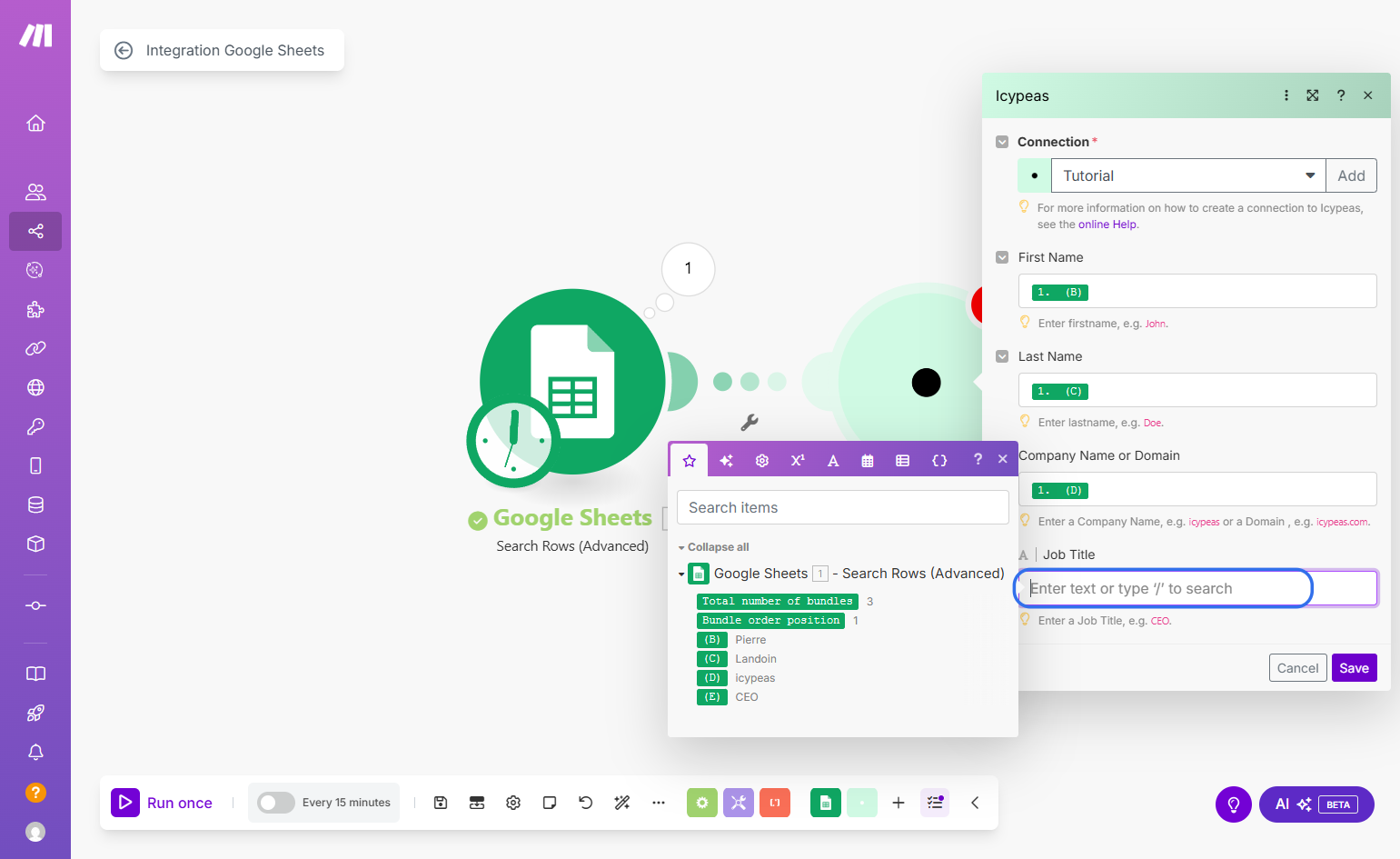Open the notifications bell icon
Screen dimensions: 1400x859
point(35,752)
